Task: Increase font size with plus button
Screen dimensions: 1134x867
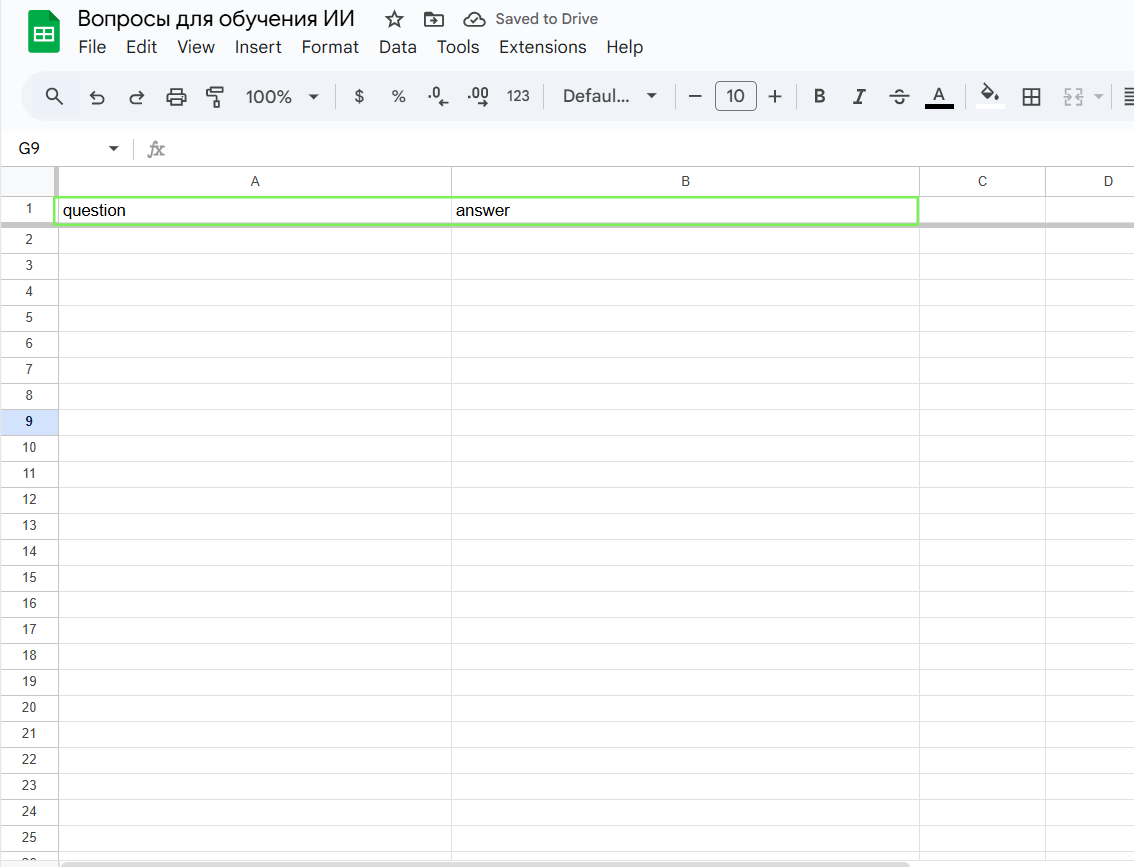Action: click(775, 97)
